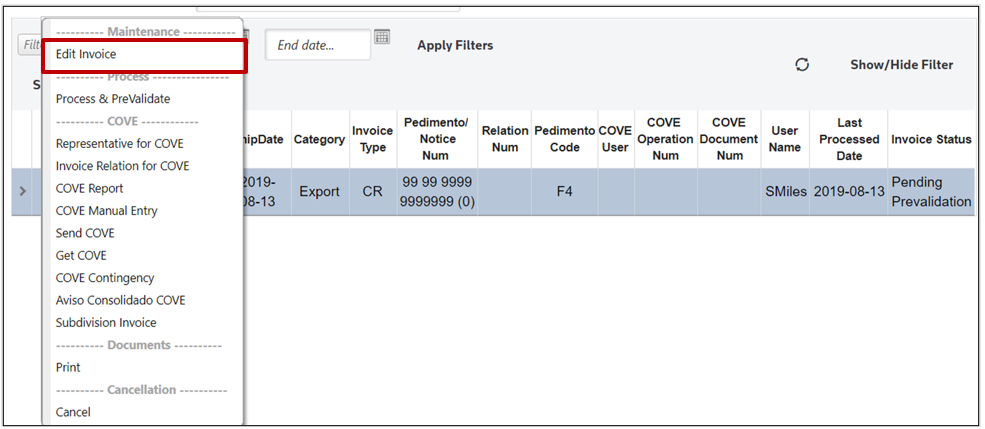The image size is (985, 429).
Task: Click Invoice Status column header
Action: tap(931, 139)
